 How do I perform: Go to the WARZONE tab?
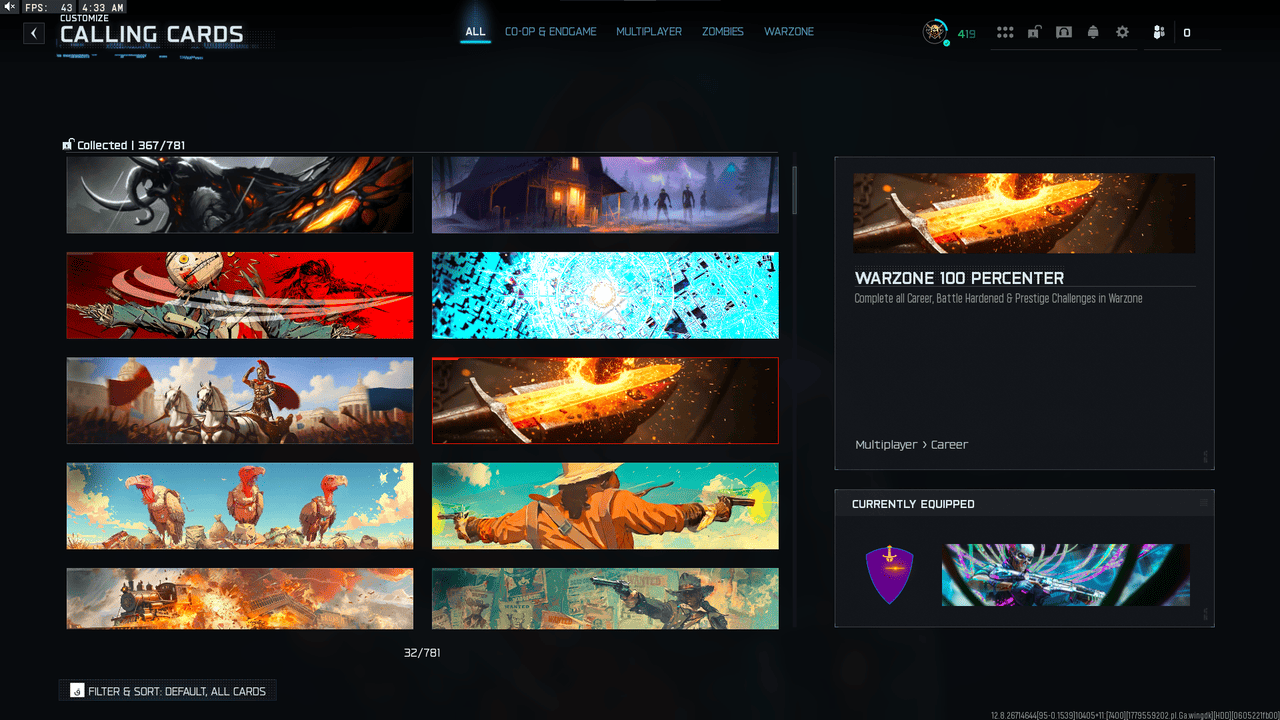789,32
